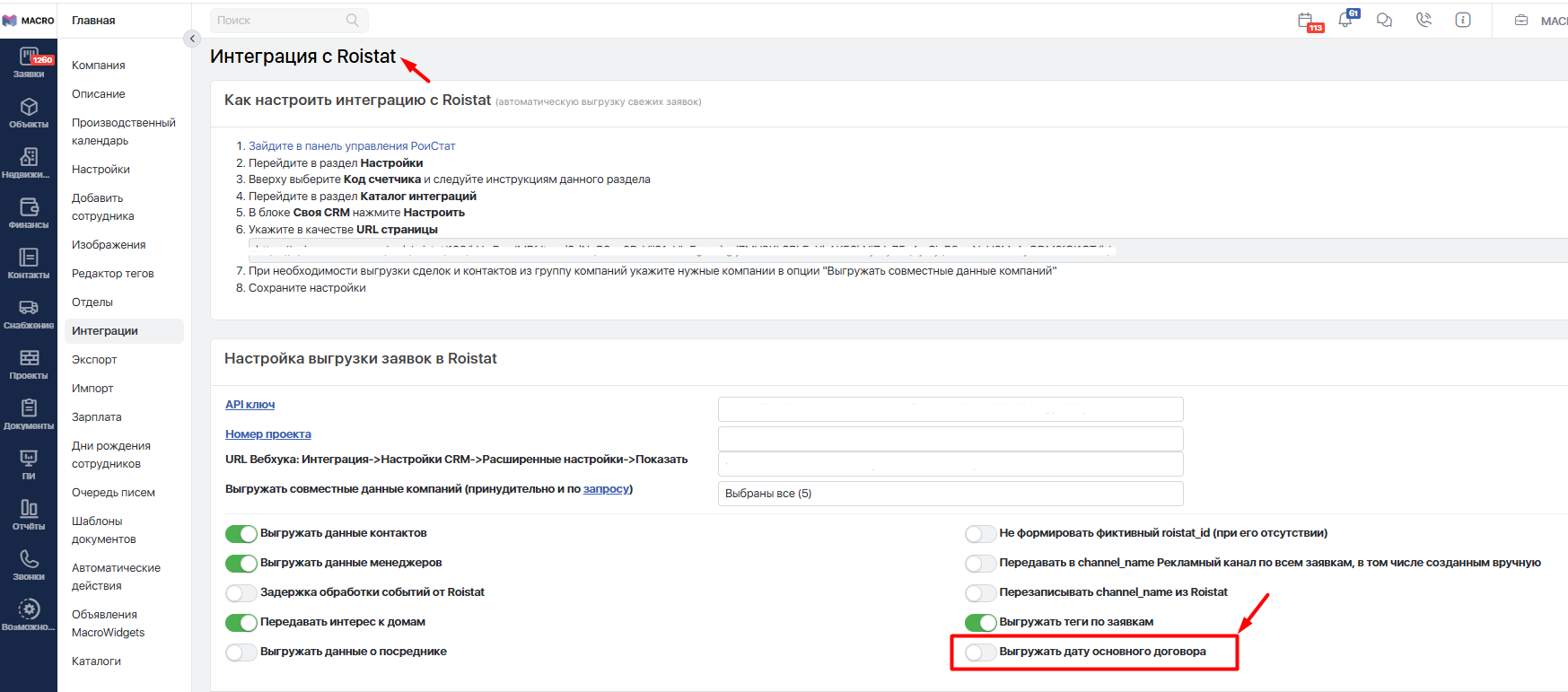Image resolution: width=1568 pixels, height=692 pixels.
Task: Collapse the settings side menu with chevron
Action: point(191,39)
